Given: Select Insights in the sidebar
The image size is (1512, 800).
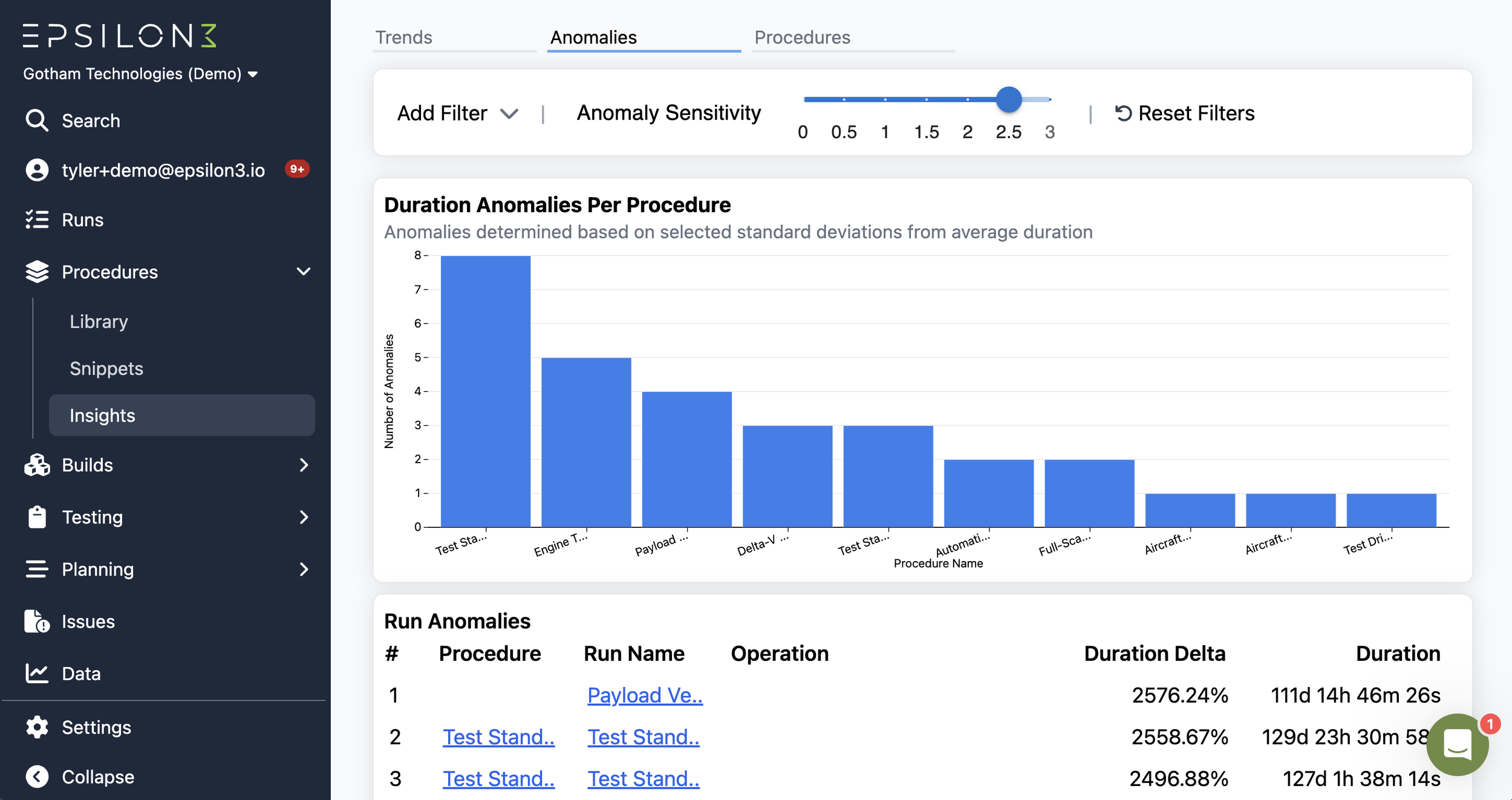Looking at the screenshot, I should point(102,415).
